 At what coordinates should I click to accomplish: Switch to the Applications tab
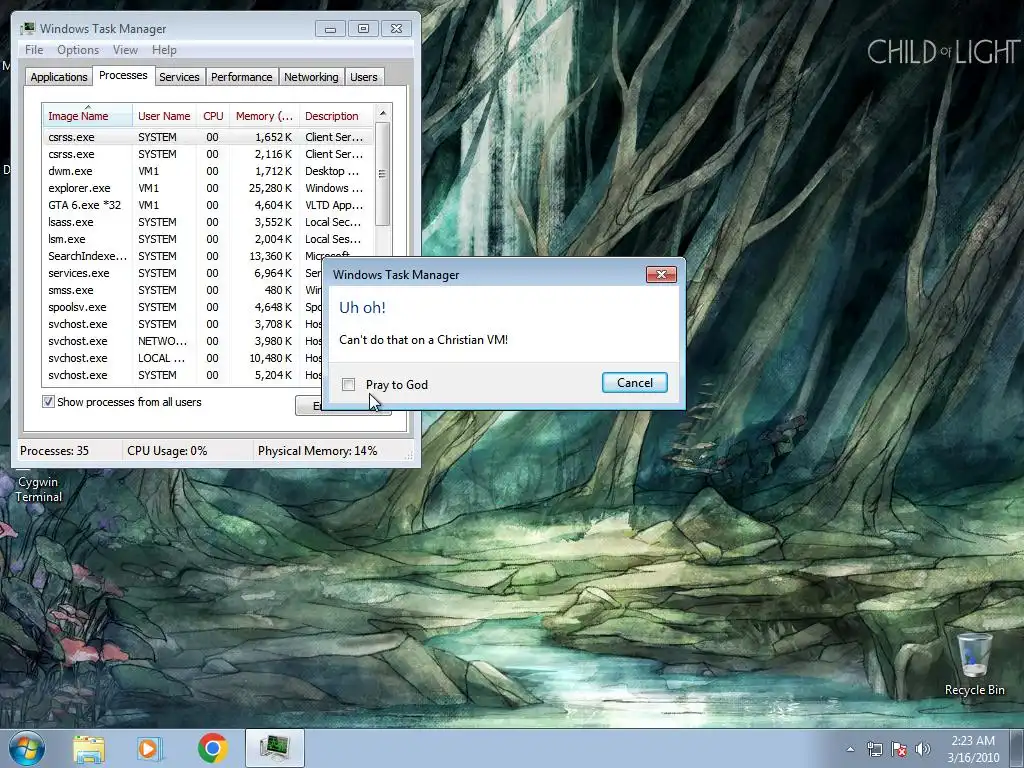pos(59,77)
